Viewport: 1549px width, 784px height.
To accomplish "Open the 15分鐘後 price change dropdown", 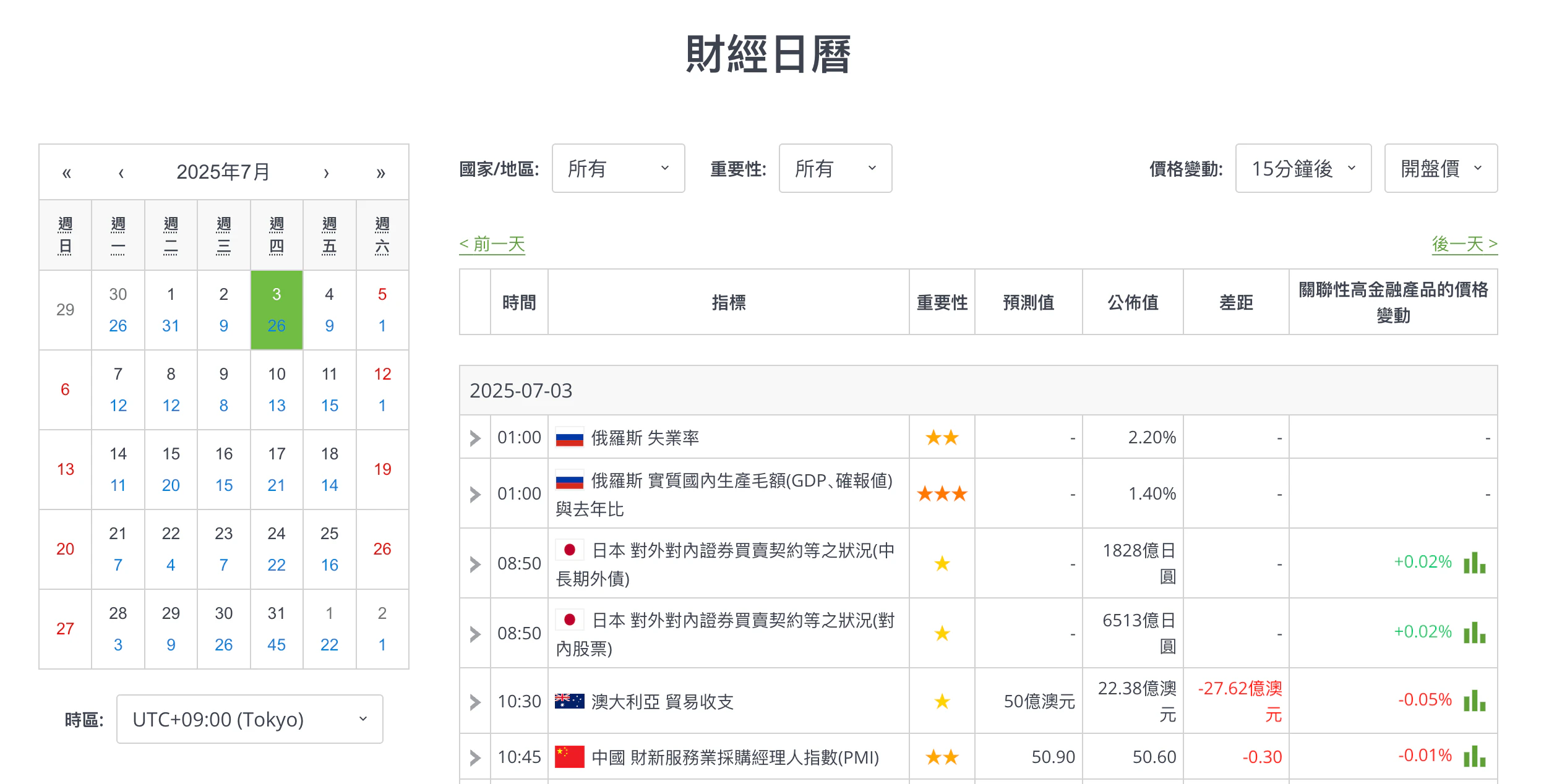I will pyautogui.click(x=1303, y=168).
